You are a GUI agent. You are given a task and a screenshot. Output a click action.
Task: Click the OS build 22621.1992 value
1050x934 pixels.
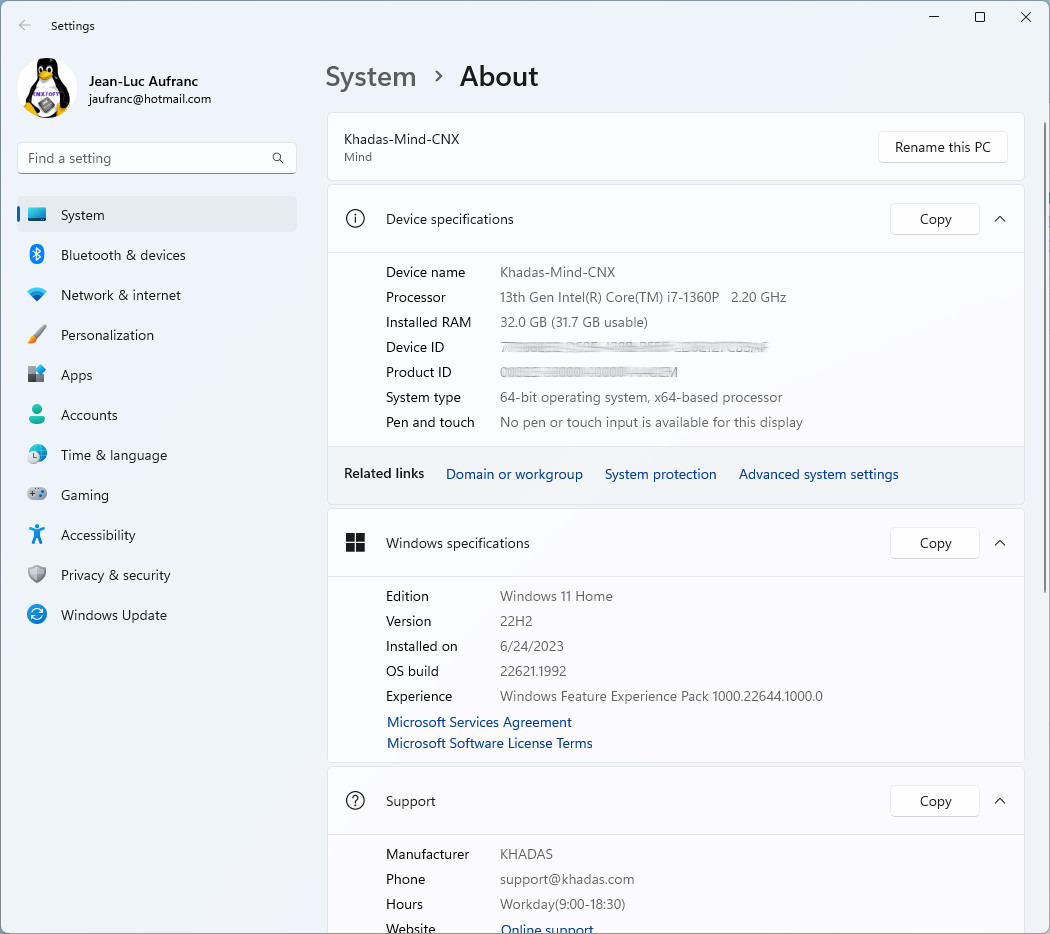(533, 671)
